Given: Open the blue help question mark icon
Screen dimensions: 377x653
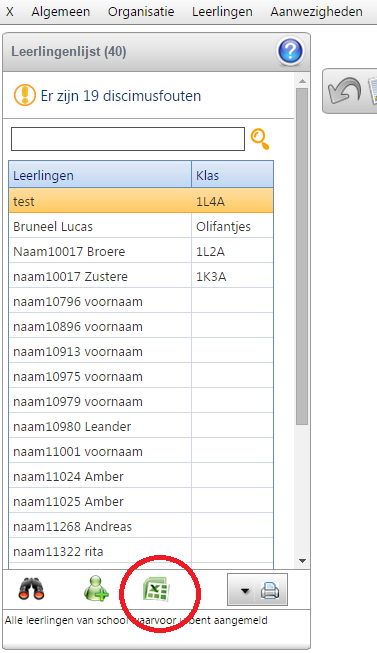Looking at the screenshot, I should click(290, 52).
